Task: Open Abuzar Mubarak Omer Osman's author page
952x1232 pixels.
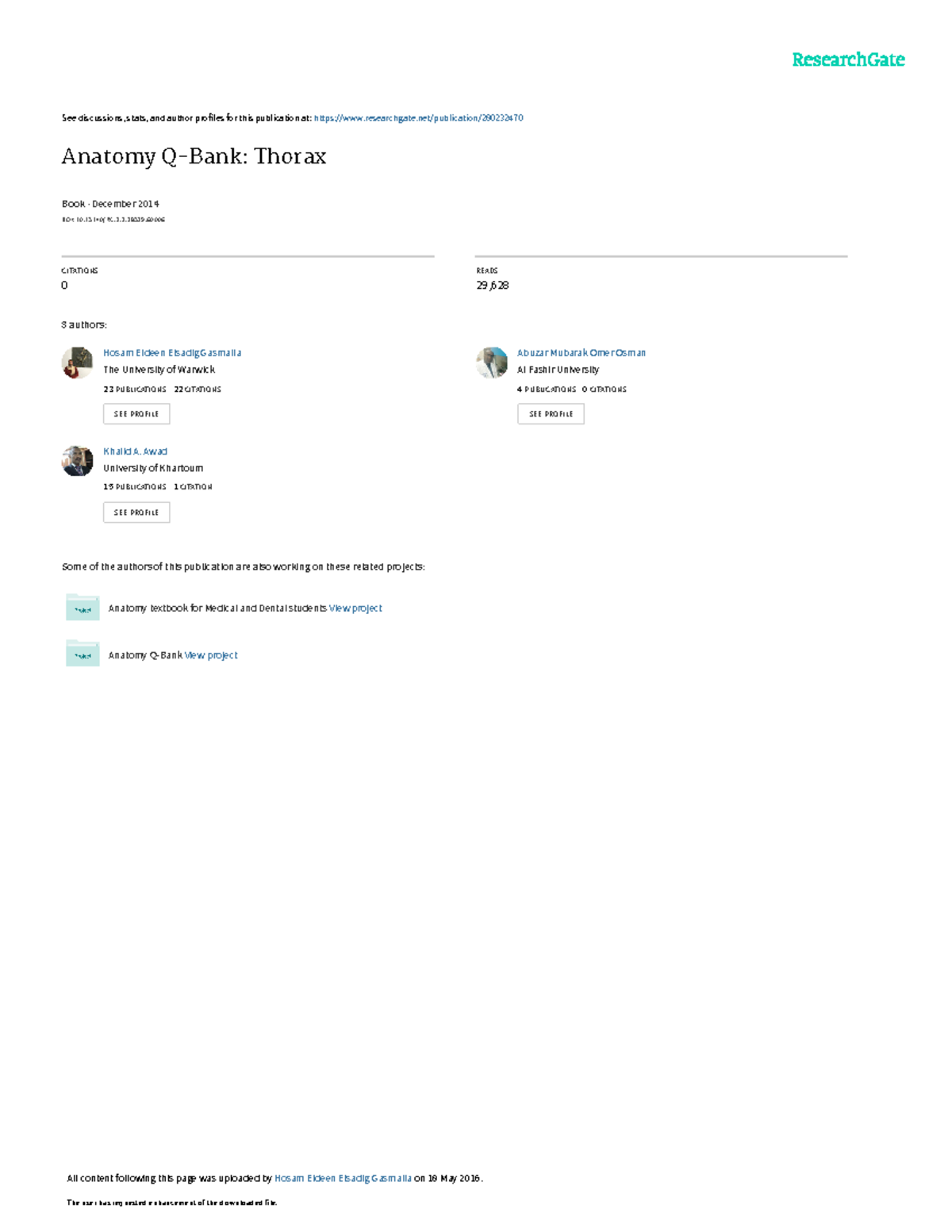Action: coord(582,352)
